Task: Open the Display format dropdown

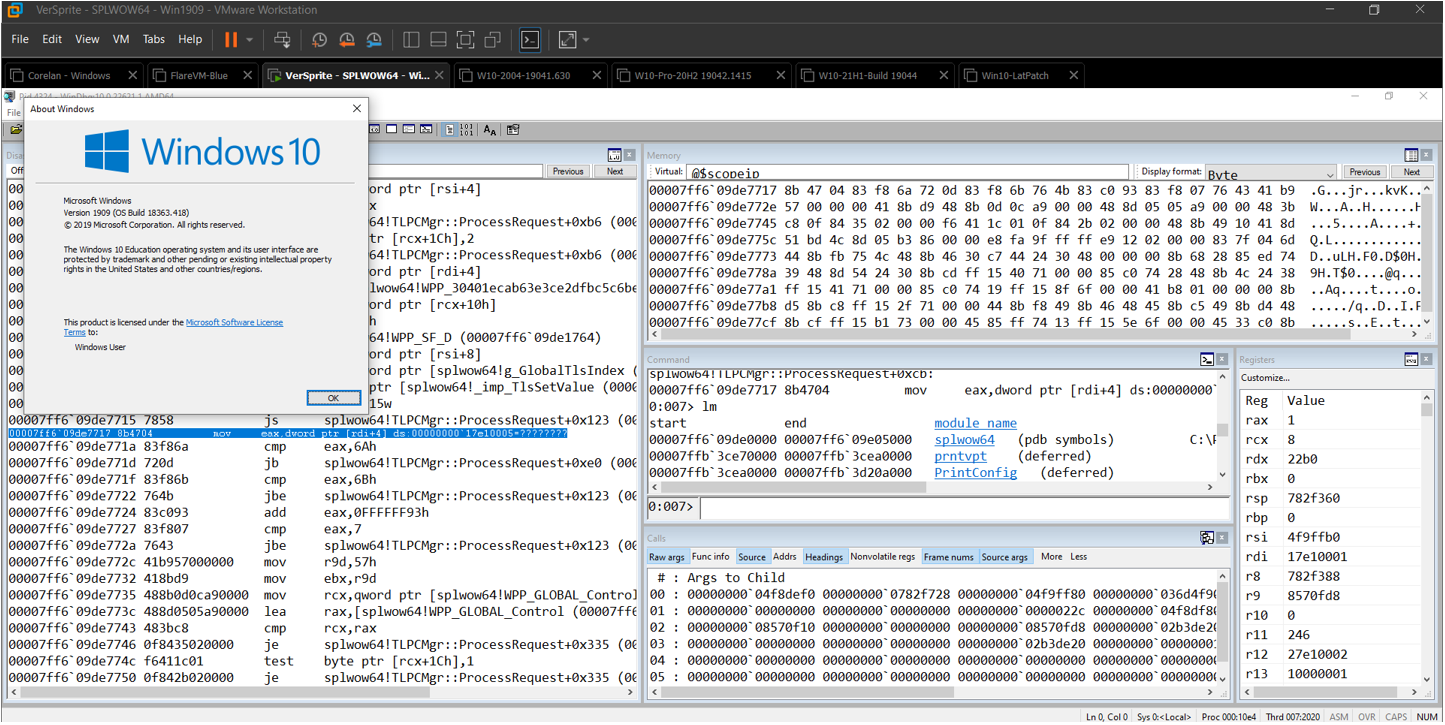Action: pos(1270,173)
